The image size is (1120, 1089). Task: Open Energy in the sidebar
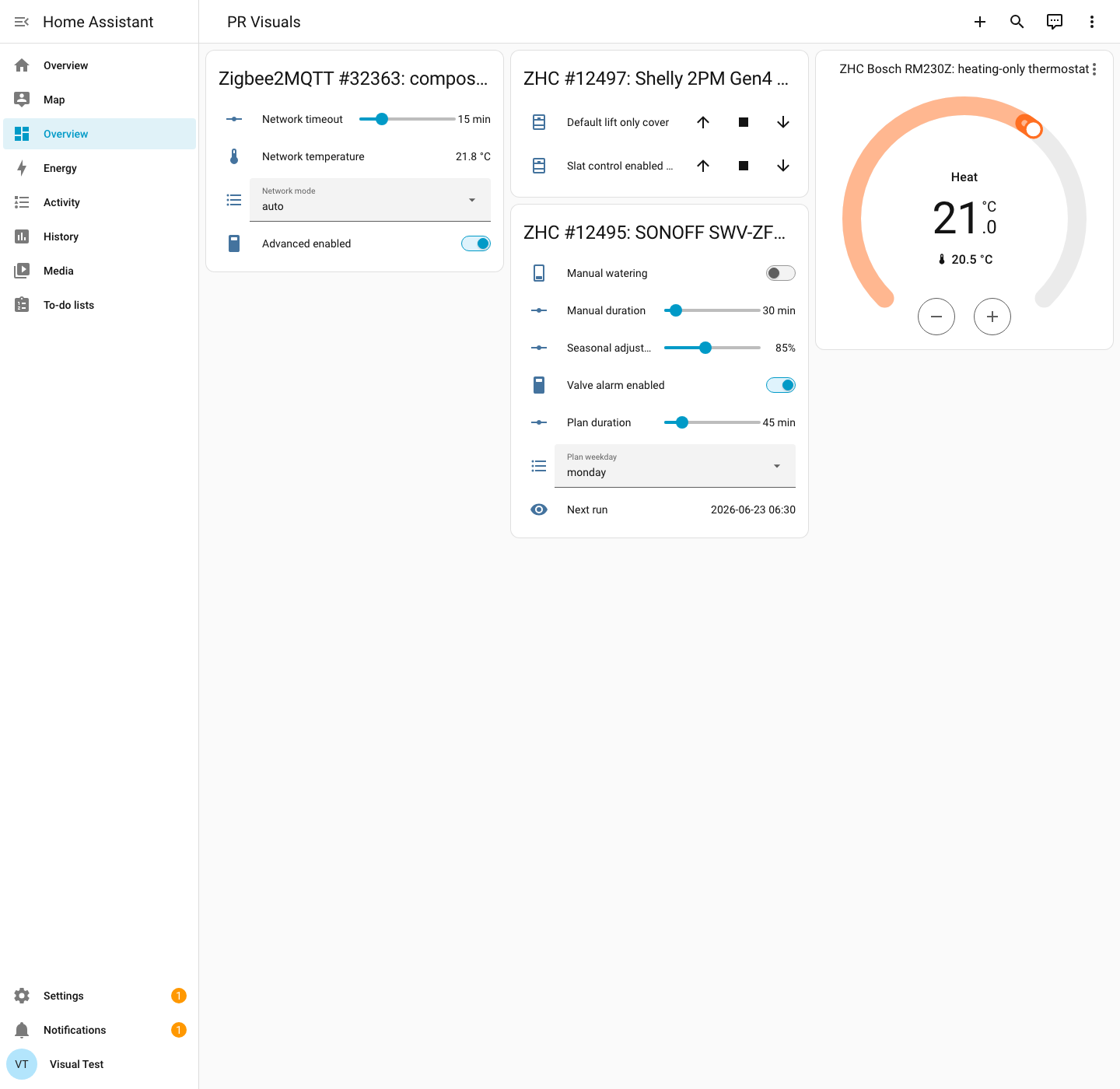pyautogui.click(x=100, y=168)
